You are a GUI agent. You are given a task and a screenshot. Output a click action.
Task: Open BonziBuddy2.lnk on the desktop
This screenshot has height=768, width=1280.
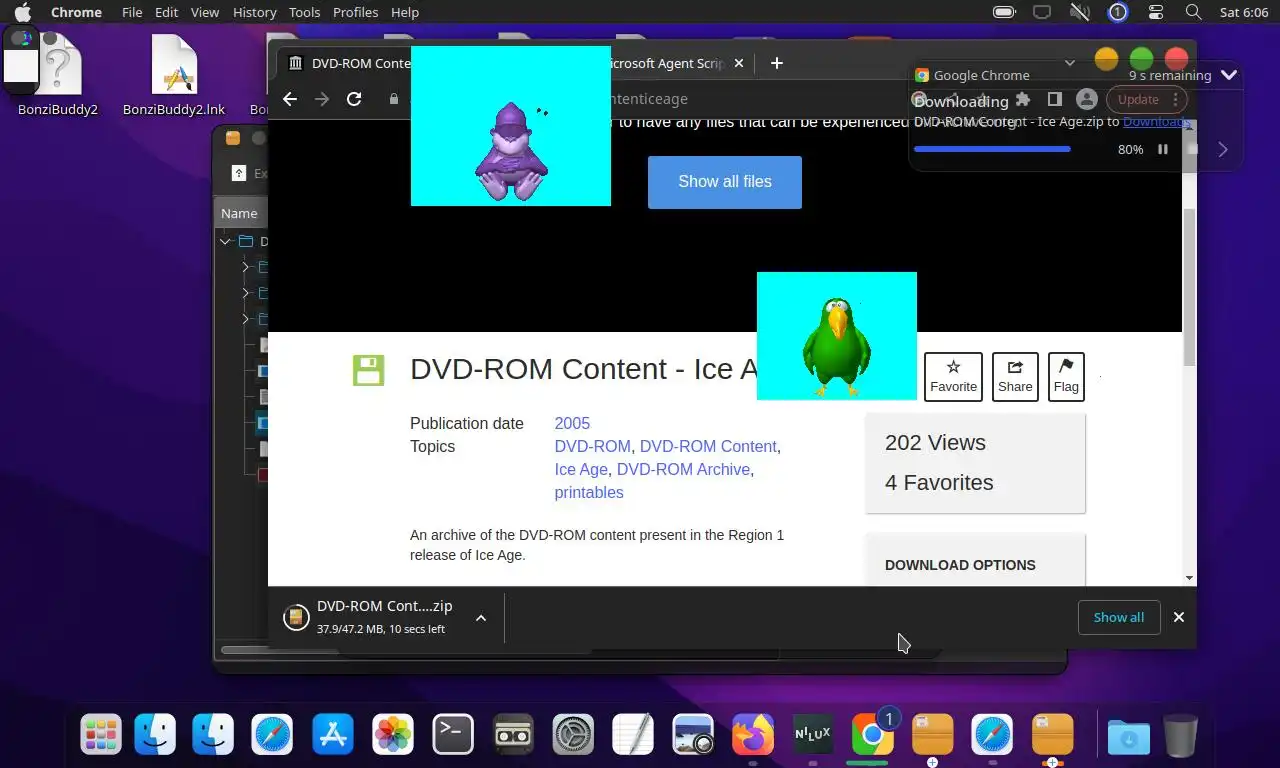[x=174, y=76]
